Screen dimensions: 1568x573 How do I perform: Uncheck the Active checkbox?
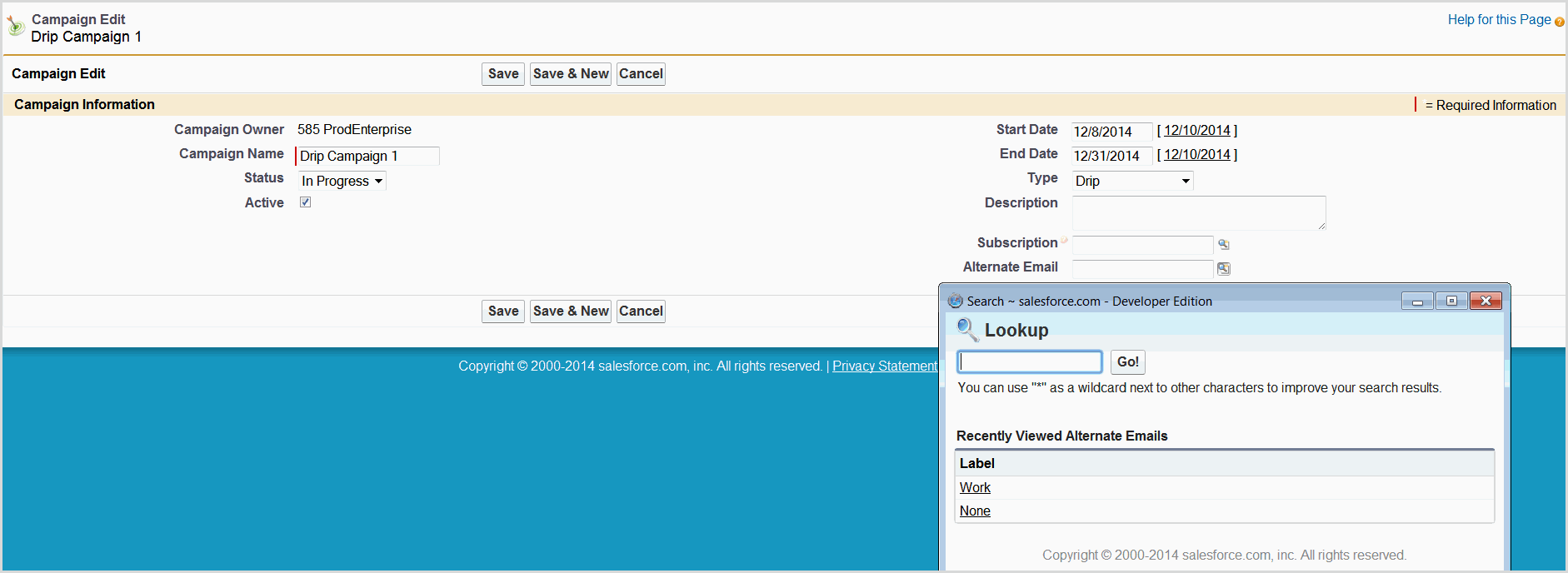306,202
